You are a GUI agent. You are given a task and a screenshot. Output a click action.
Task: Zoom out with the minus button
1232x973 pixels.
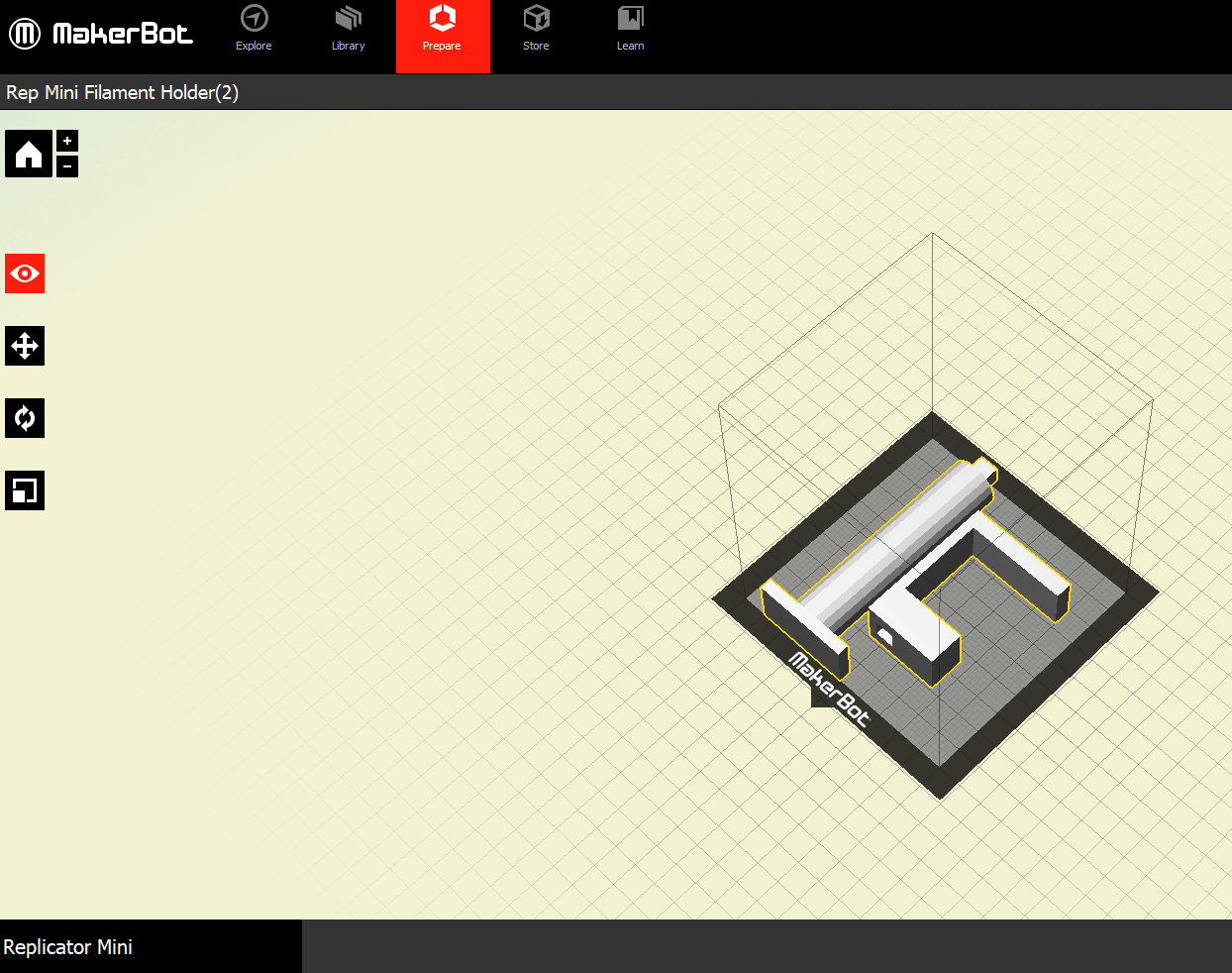pyautogui.click(x=67, y=166)
